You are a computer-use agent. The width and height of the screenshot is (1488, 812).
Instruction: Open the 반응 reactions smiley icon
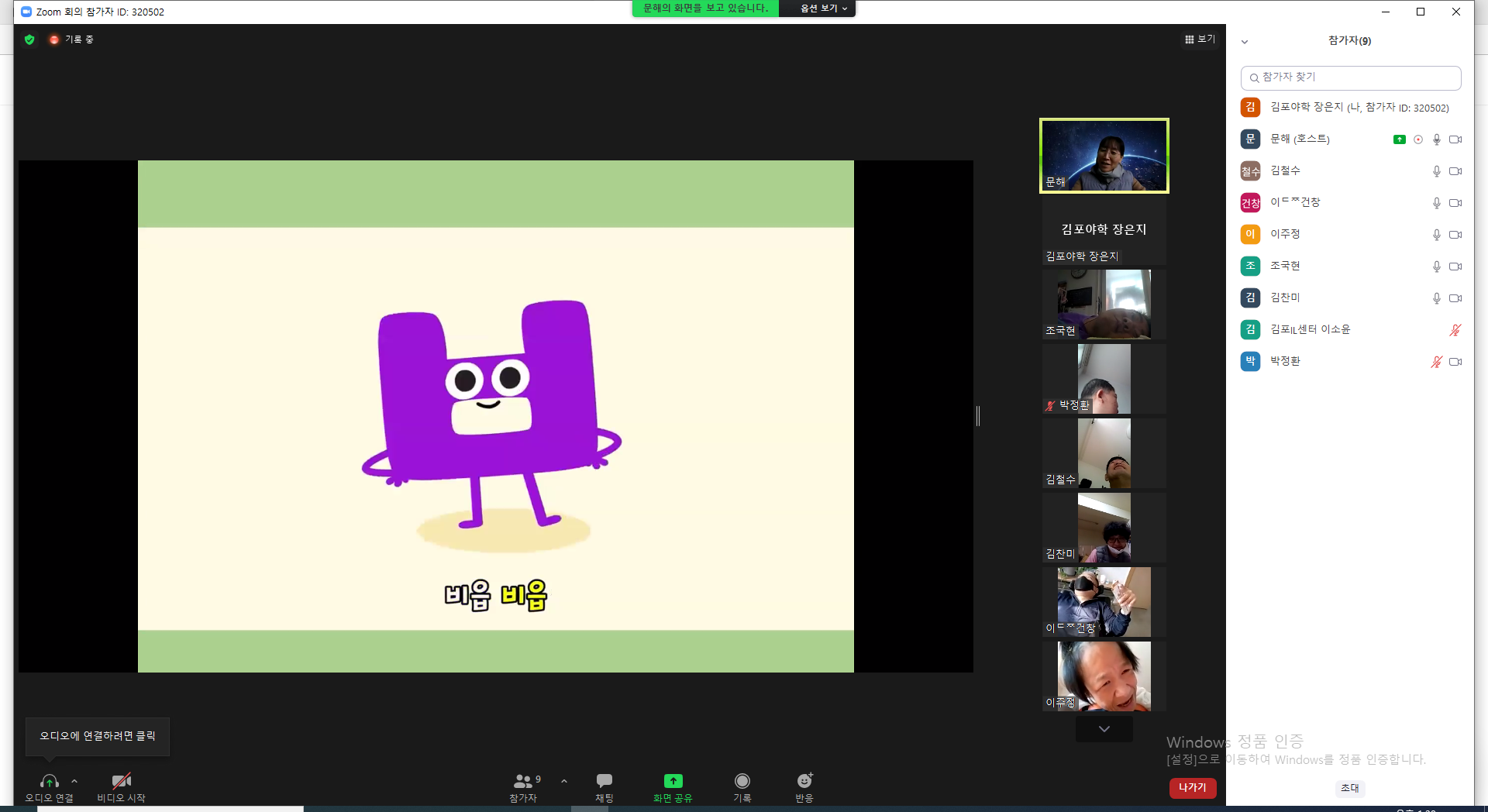(x=804, y=781)
